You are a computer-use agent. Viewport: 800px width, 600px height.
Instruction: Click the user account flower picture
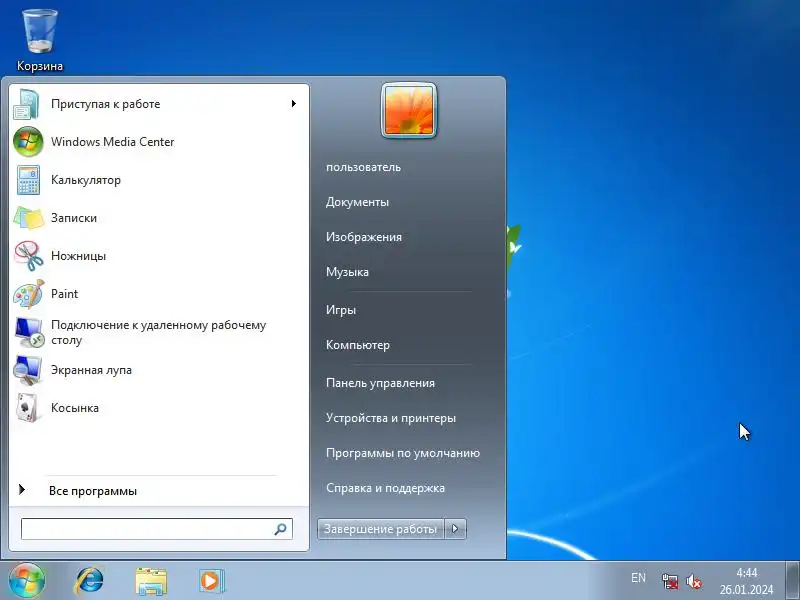tap(409, 110)
